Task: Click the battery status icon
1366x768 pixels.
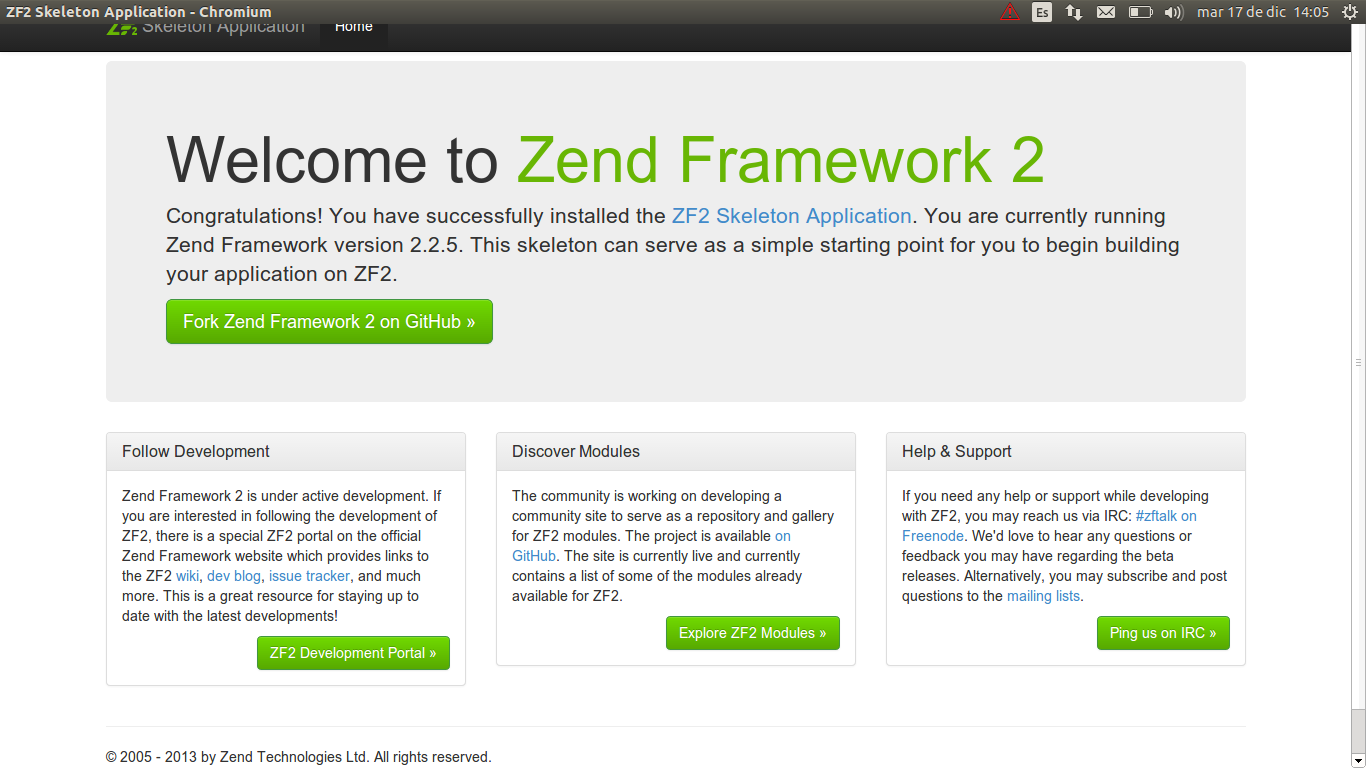Action: (1140, 12)
